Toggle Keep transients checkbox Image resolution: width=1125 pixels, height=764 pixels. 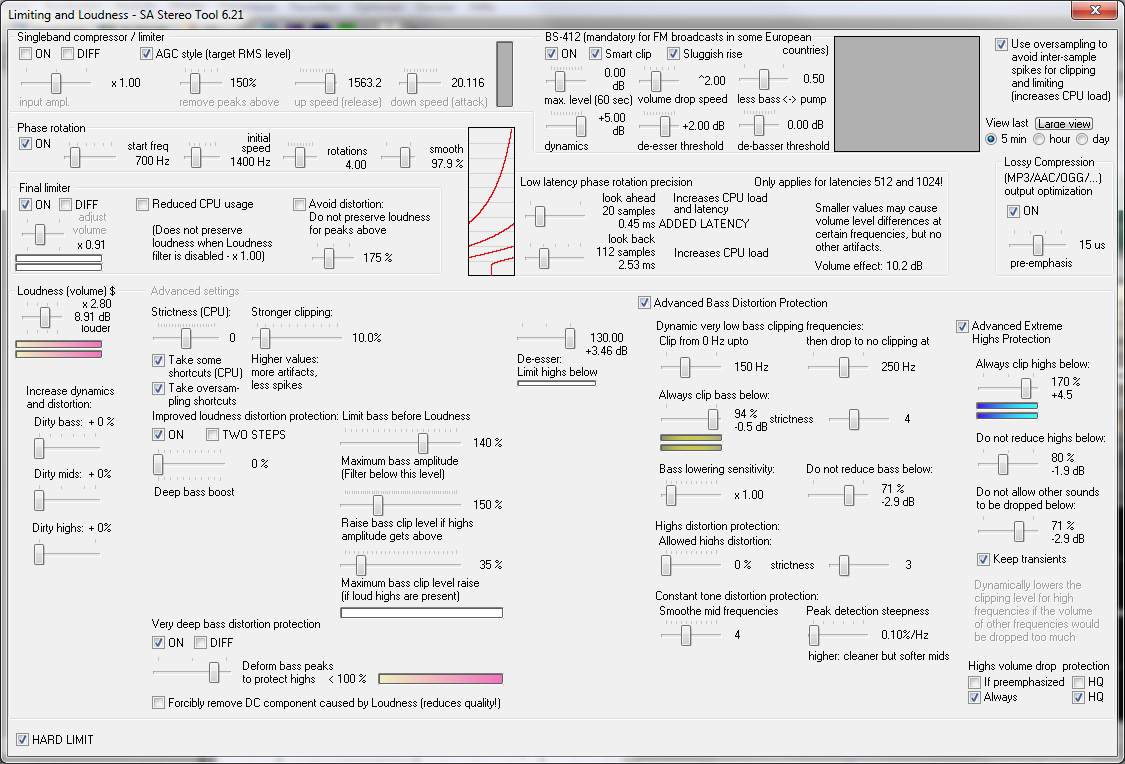[x=983, y=559]
